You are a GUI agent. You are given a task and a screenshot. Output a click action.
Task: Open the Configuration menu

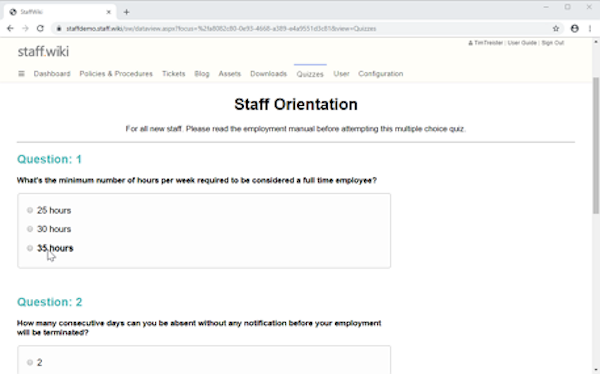click(380, 73)
